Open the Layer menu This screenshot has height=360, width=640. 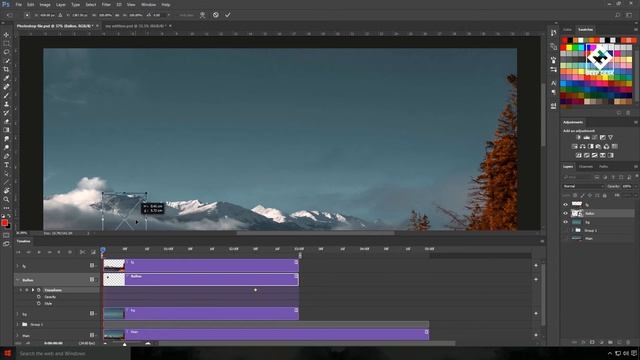pos(60,4)
